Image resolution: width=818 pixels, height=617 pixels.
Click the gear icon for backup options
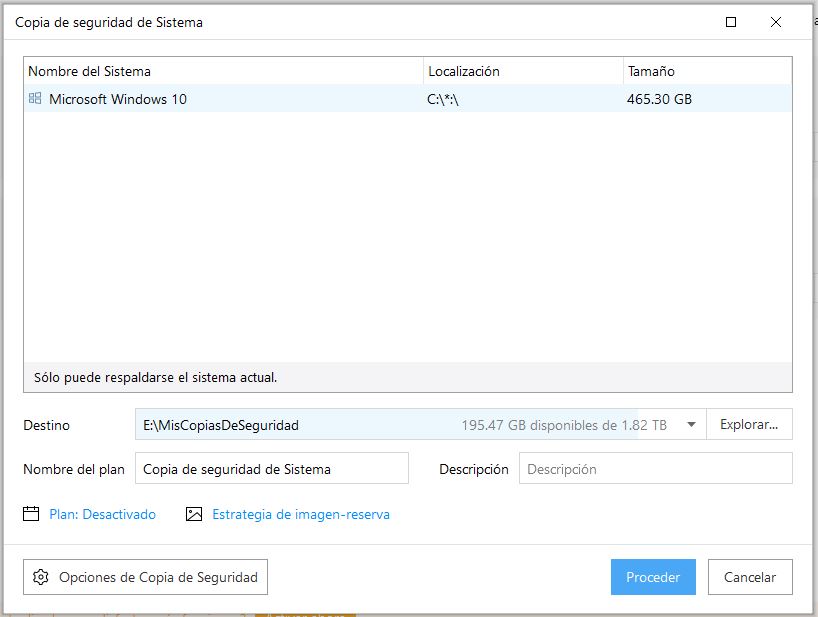pyautogui.click(x=41, y=577)
